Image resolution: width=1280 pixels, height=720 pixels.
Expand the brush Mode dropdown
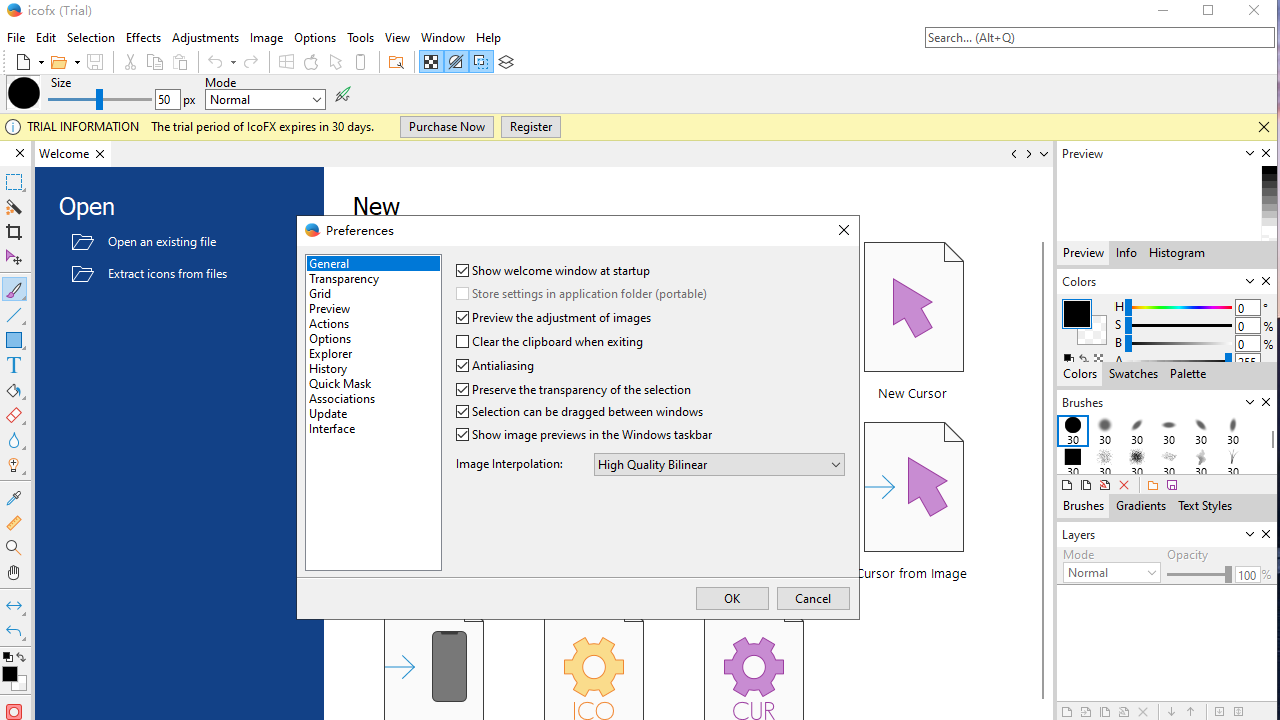tap(265, 100)
